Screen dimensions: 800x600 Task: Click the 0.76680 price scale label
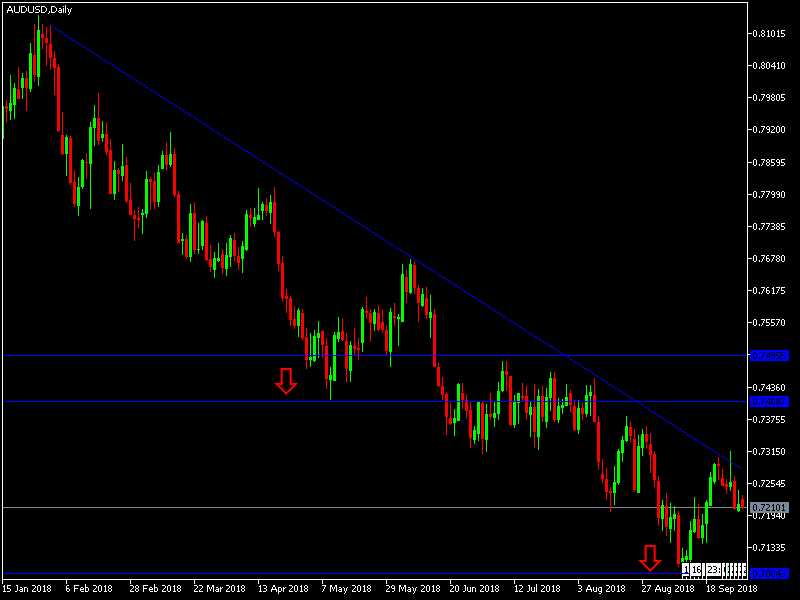click(x=769, y=261)
